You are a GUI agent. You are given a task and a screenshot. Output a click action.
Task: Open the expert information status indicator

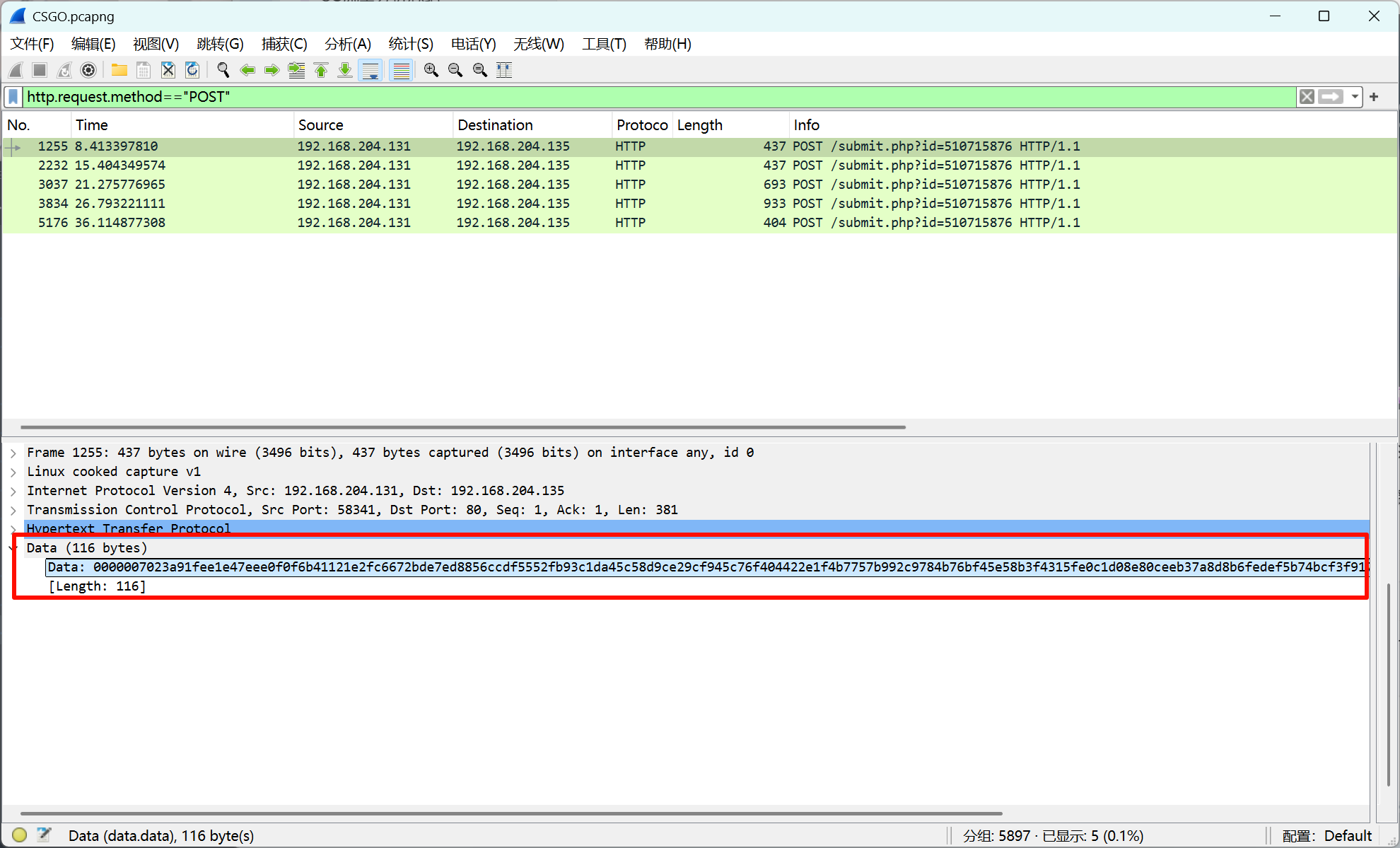tap(19, 835)
